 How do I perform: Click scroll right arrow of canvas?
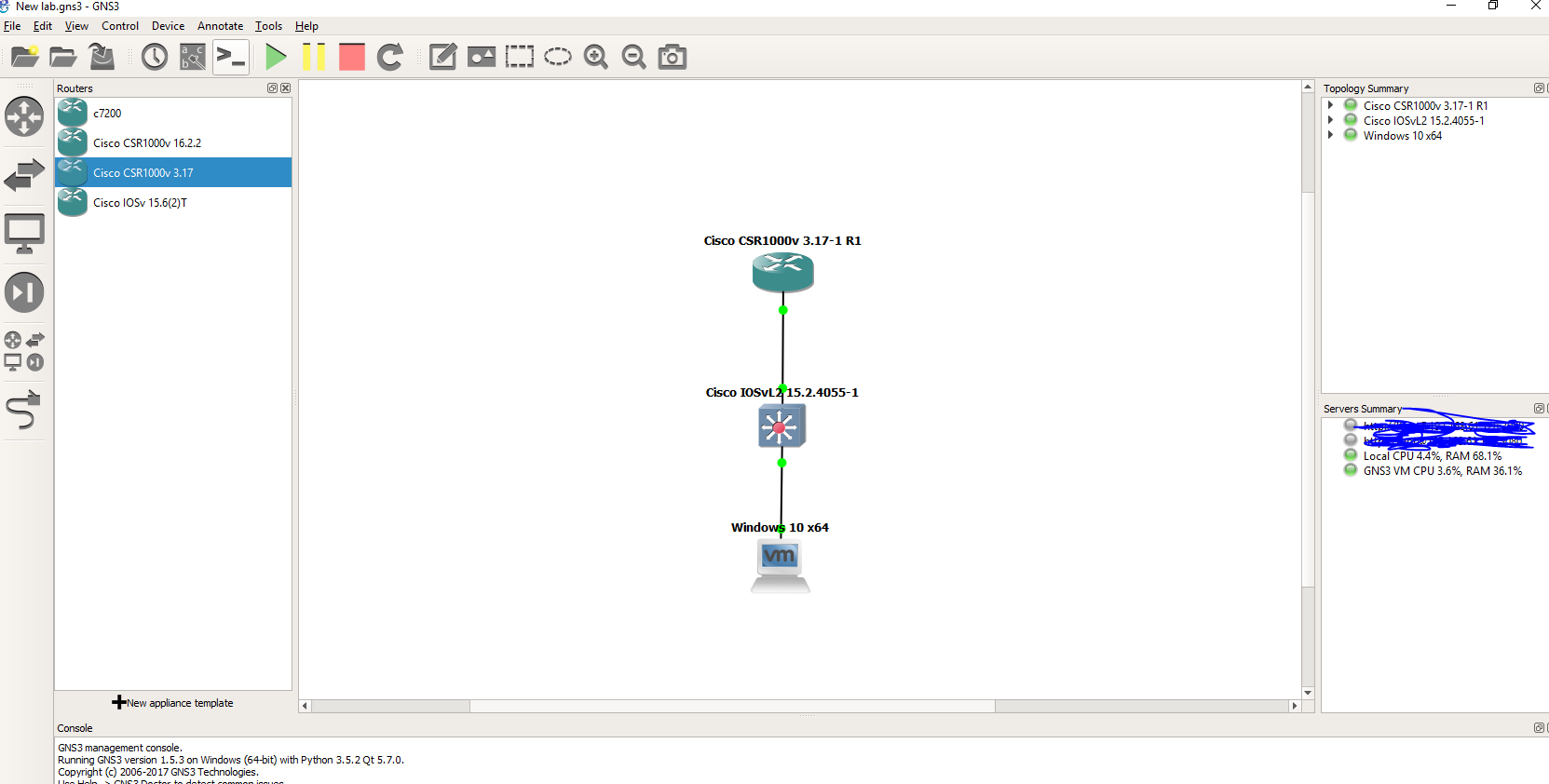click(1294, 706)
